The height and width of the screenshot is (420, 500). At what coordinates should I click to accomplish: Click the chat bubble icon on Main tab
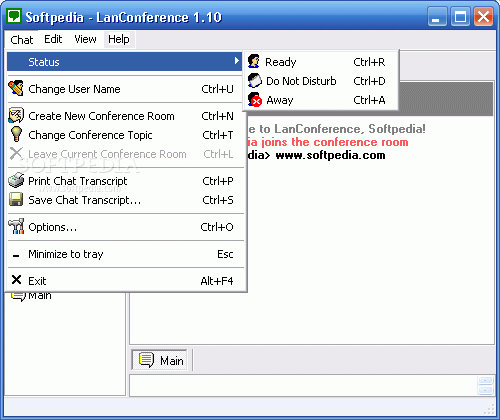[146, 360]
